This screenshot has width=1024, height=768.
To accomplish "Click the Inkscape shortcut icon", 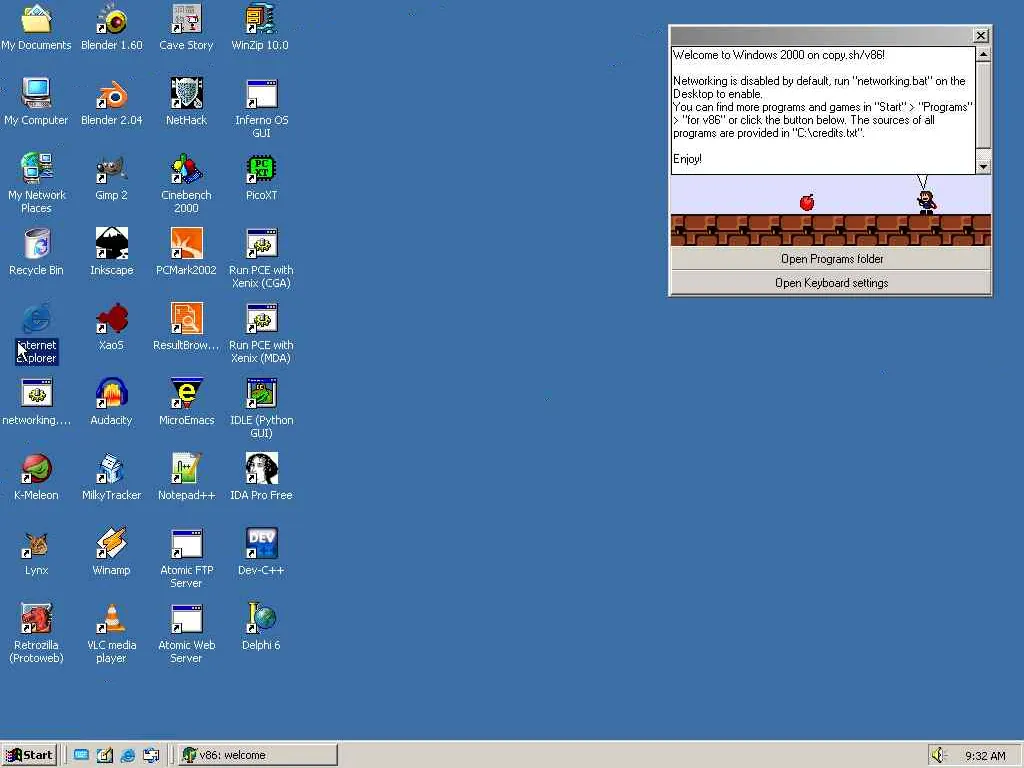I will (112, 244).
